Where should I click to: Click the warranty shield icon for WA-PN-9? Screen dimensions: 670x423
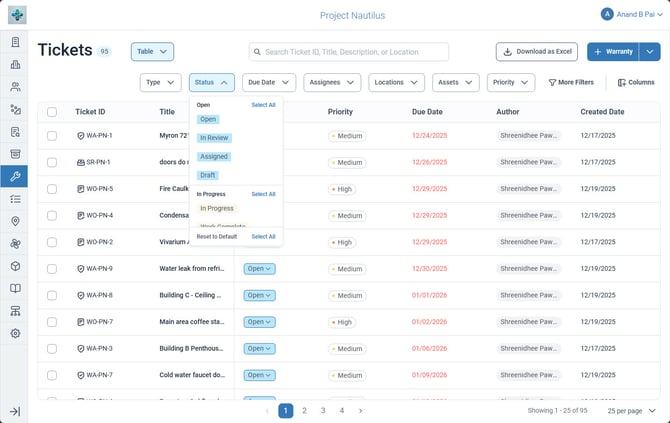(x=81, y=269)
